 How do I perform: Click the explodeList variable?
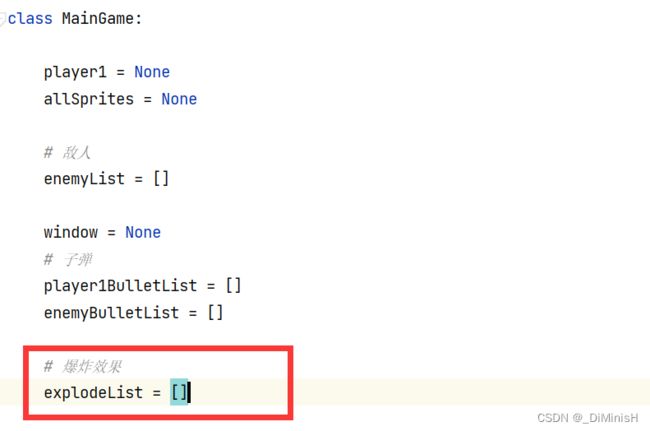click(93, 393)
